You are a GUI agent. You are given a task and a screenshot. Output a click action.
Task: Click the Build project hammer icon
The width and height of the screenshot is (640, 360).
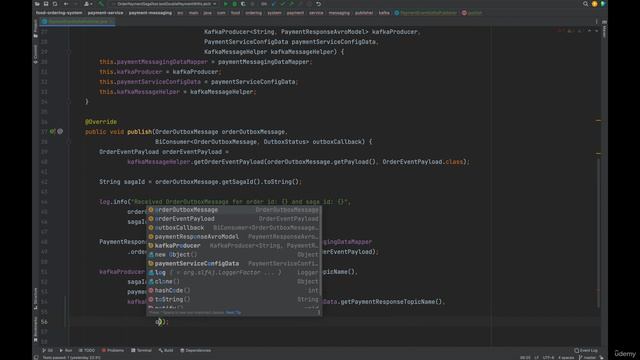(x=101, y=4)
